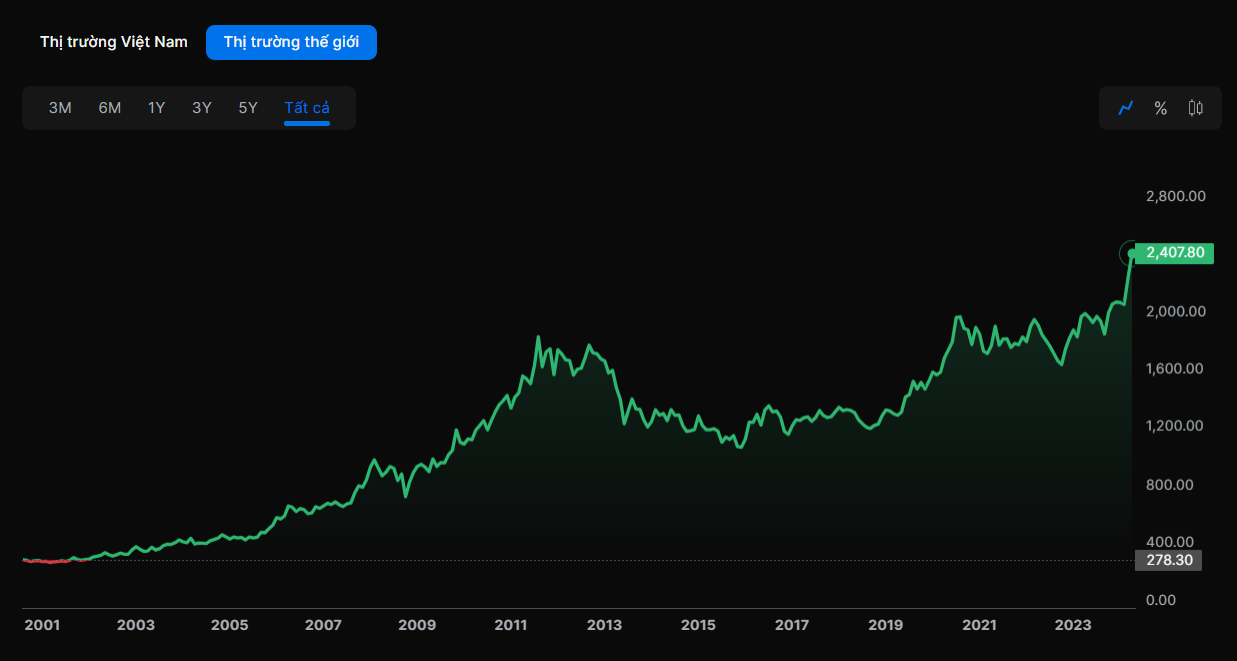Select the Thị trường thế giới tab
Screen dimensions: 1237x661
[291, 42]
